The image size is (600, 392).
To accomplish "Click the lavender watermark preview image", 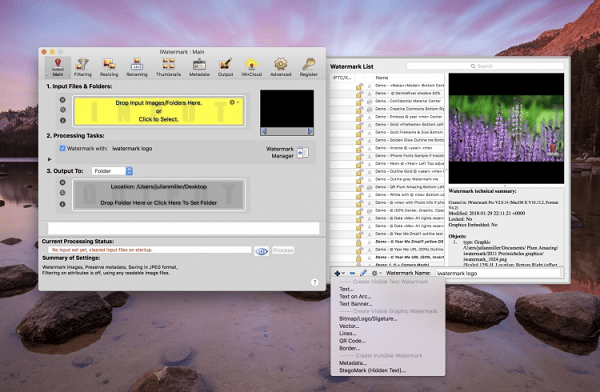I will coord(506,128).
